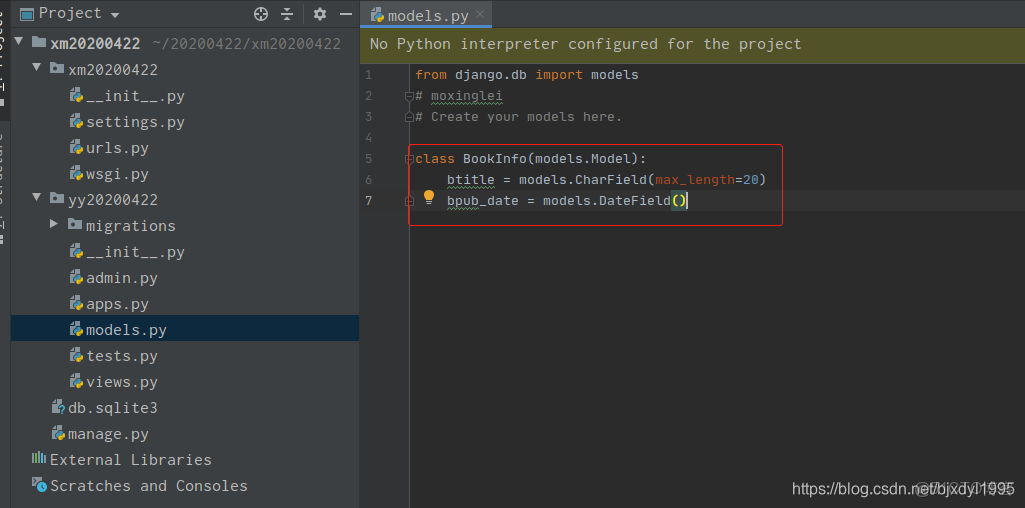1025x508 pixels.
Task: Select urls.py in project tree
Action: 117,148
